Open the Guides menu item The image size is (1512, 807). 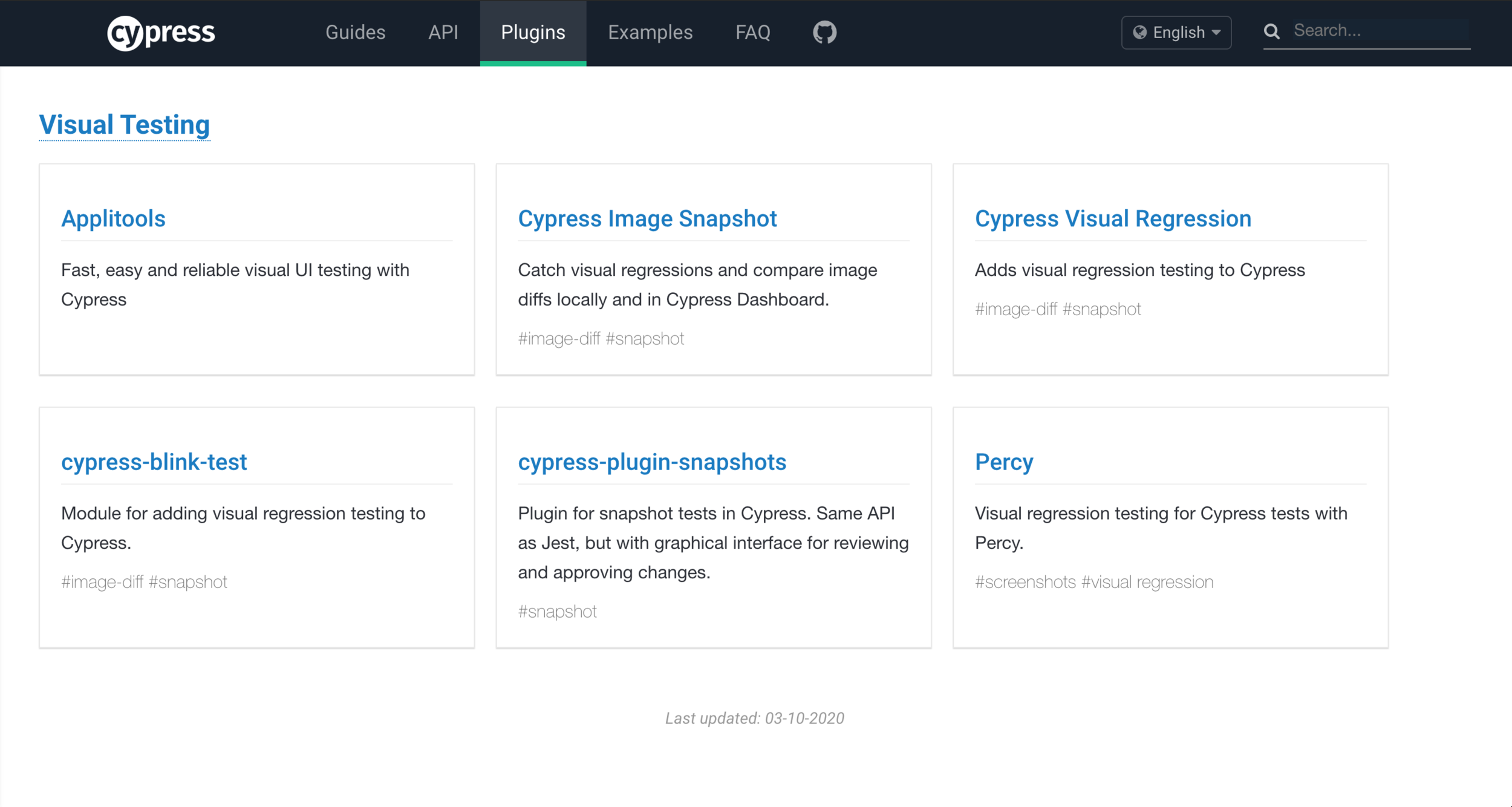coord(355,32)
